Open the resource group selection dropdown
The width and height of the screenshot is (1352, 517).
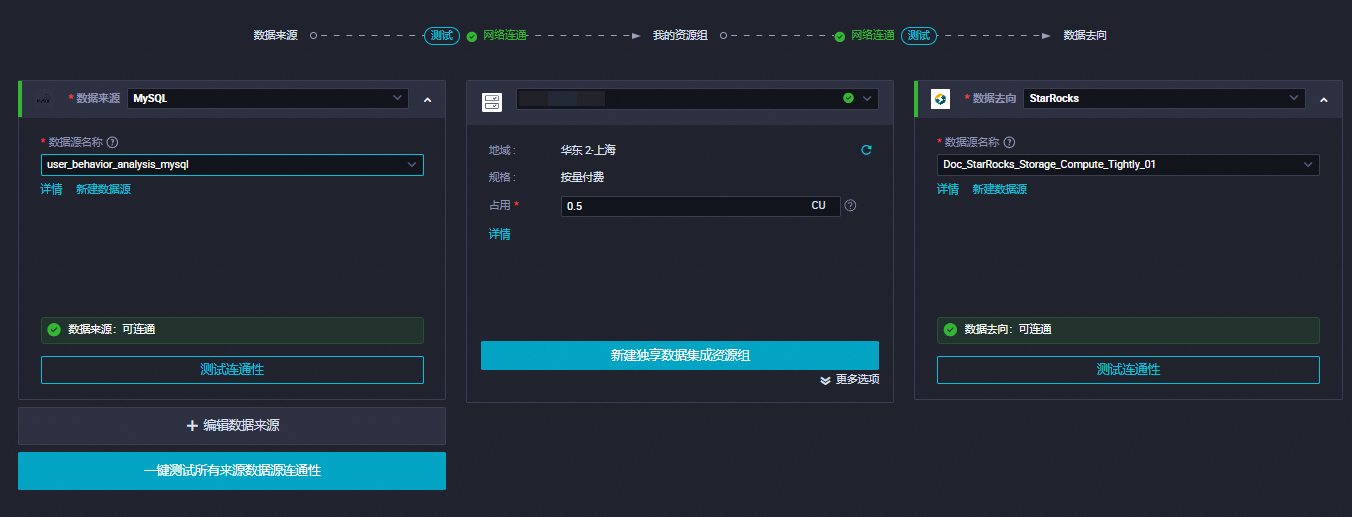[x=697, y=98]
